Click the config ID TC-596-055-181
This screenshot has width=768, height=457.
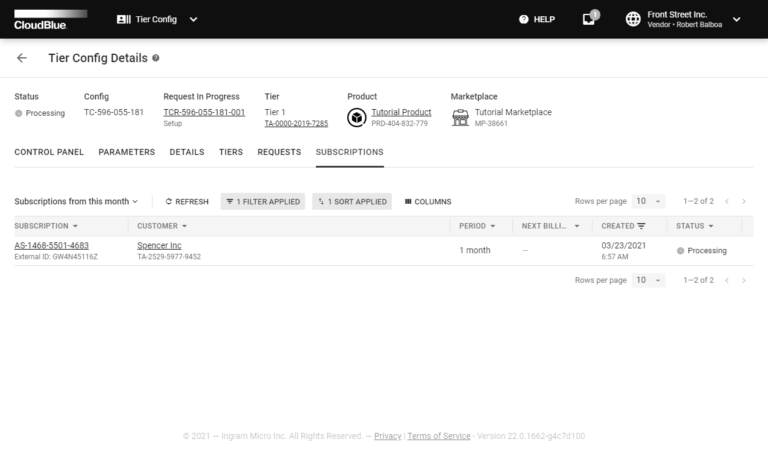coord(114,112)
